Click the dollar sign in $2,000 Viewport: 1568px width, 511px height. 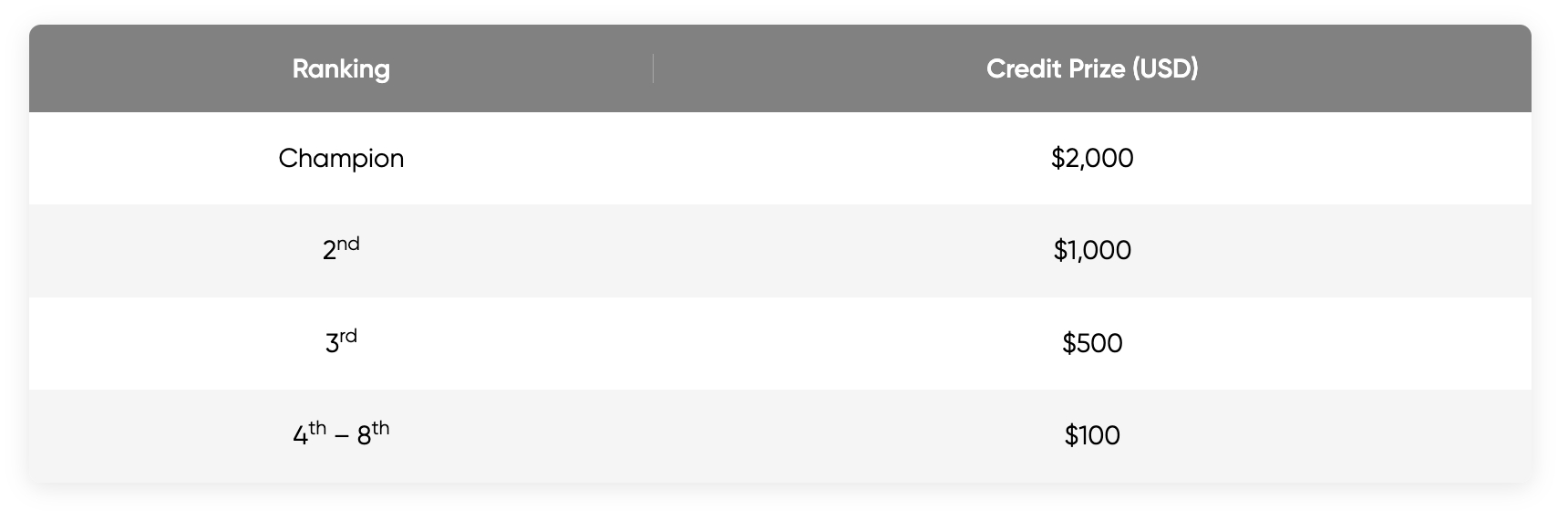[x=1057, y=159]
